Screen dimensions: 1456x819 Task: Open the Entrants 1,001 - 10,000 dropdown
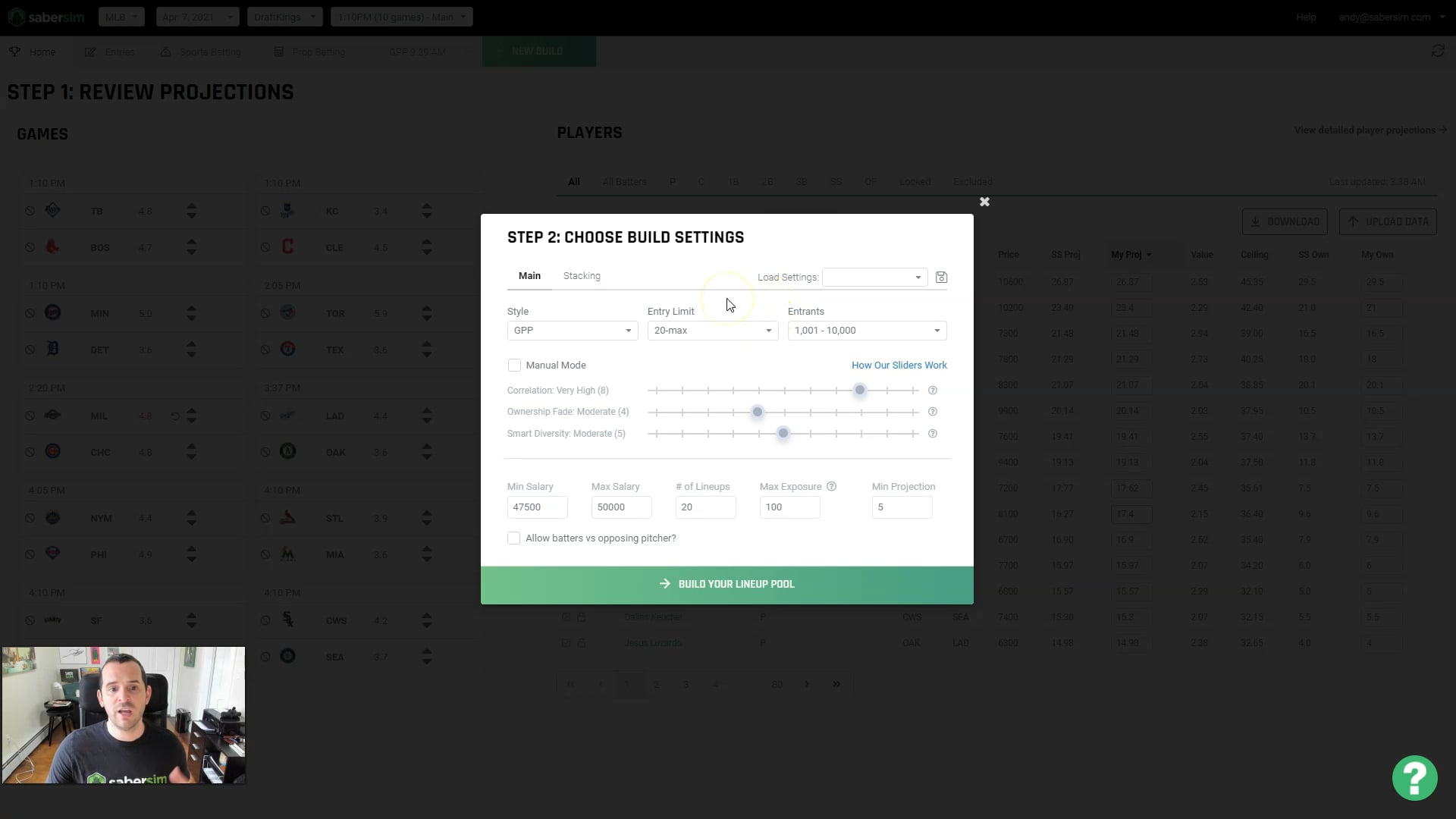click(867, 331)
